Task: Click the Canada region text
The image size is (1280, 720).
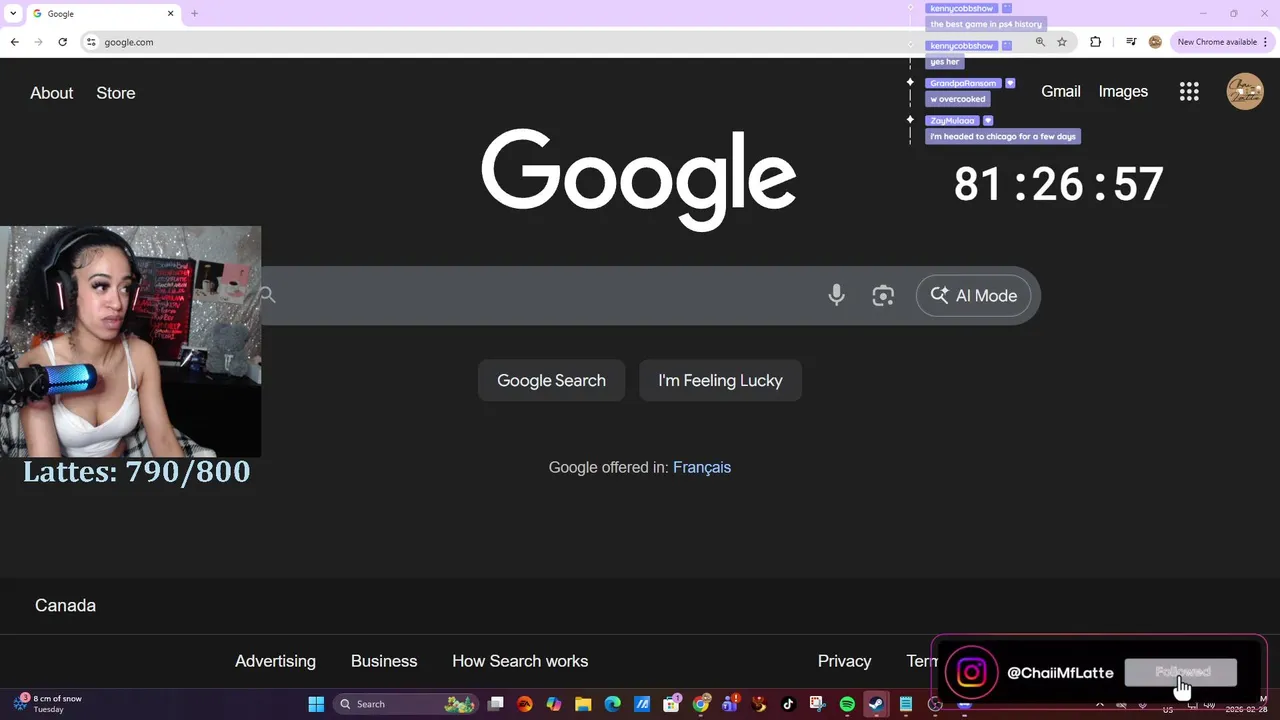Action: pyautogui.click(x=65, y=605)
